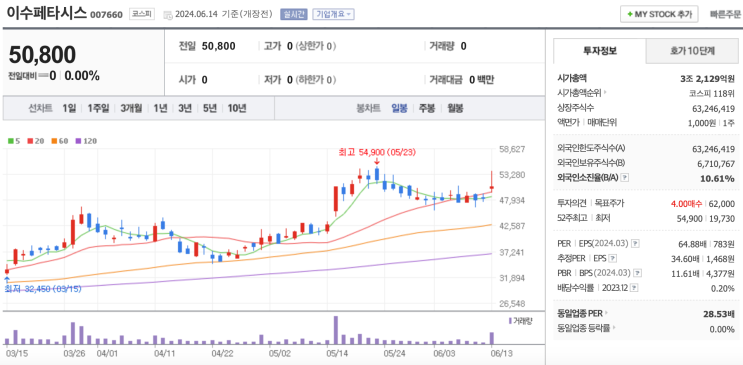This screenshot has height=365, width=743.
Task: Click the 05/14 high-volume bar
Action: point(336,330)
